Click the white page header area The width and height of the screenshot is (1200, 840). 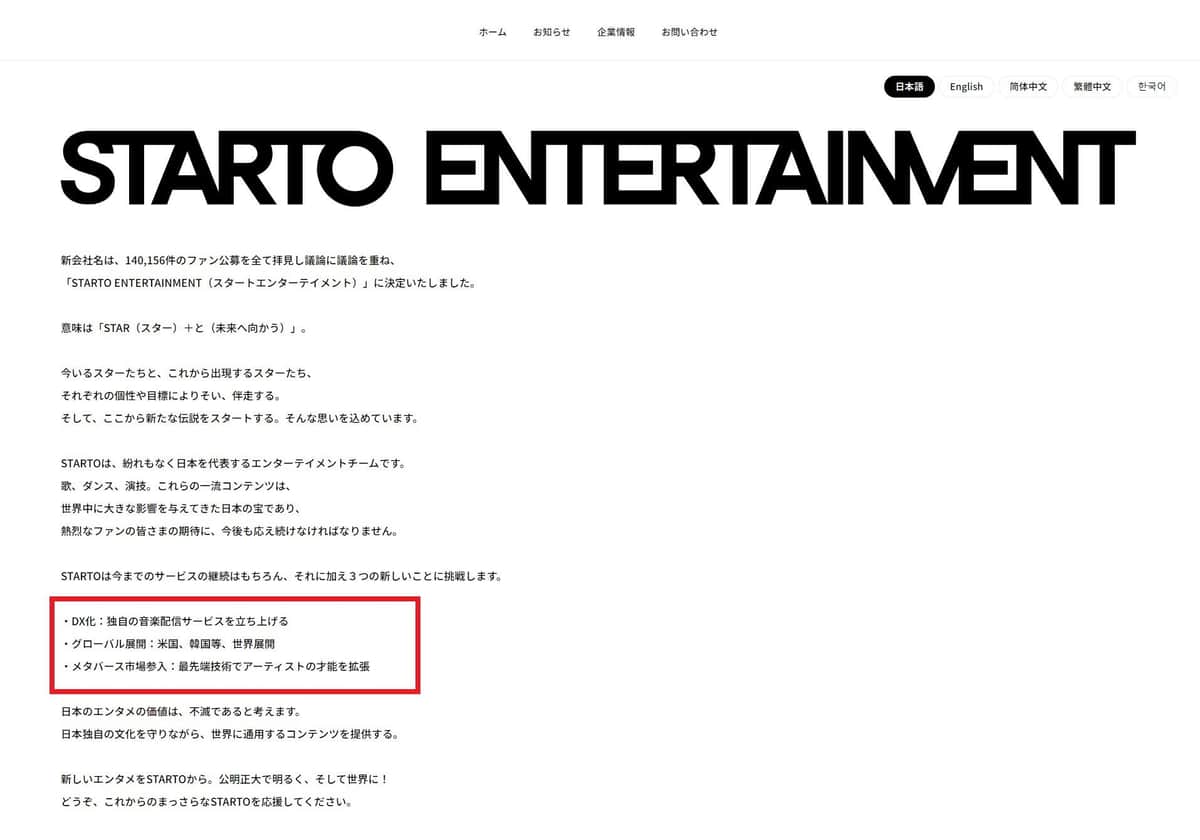point(200,31)
